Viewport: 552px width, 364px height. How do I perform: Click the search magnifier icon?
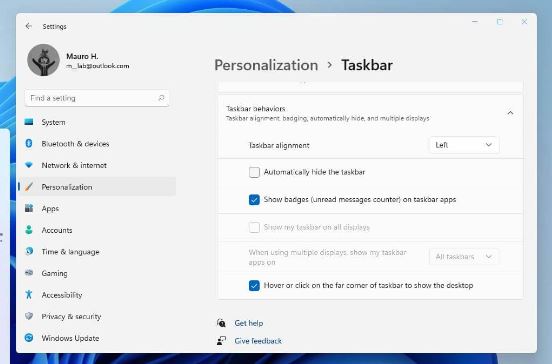pos(161,98)
